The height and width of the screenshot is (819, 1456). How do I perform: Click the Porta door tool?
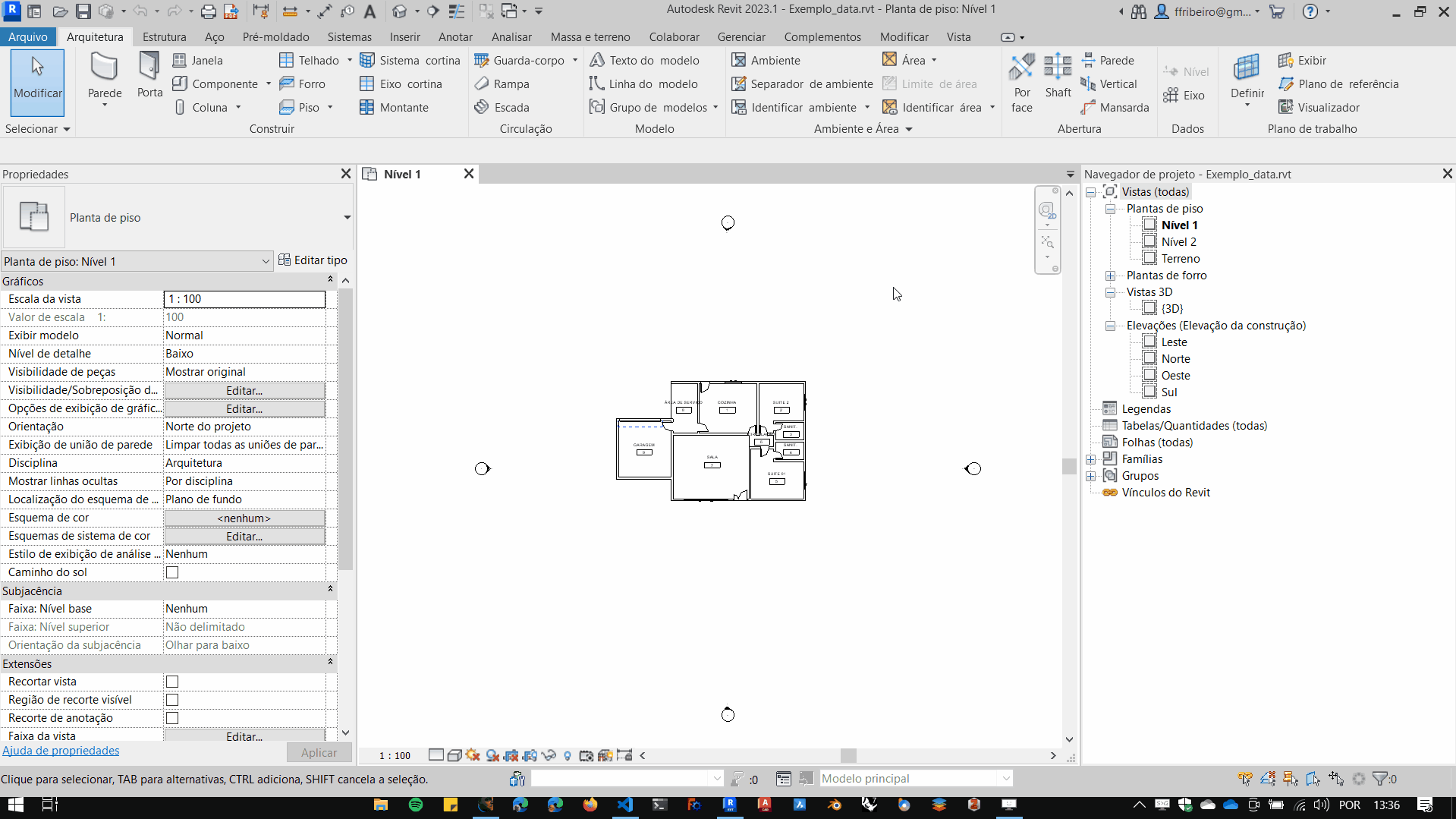tap(149, 74)
